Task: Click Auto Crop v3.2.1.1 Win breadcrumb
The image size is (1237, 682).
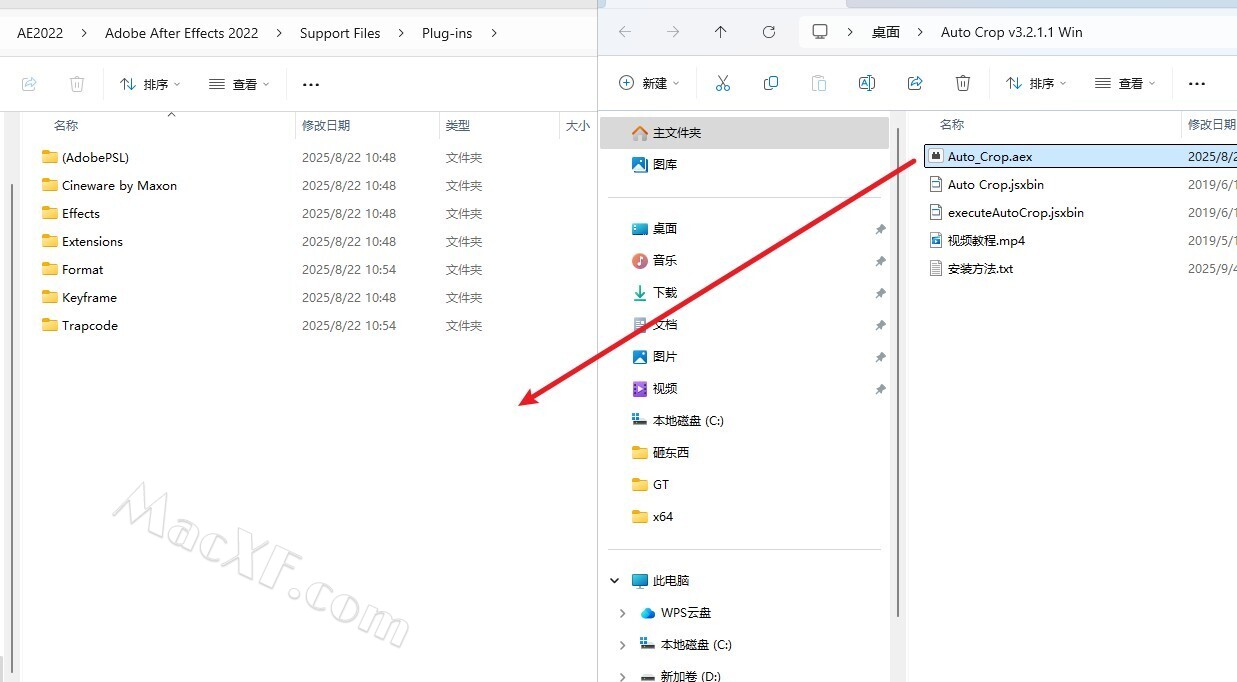Action: coord(1012,32)
